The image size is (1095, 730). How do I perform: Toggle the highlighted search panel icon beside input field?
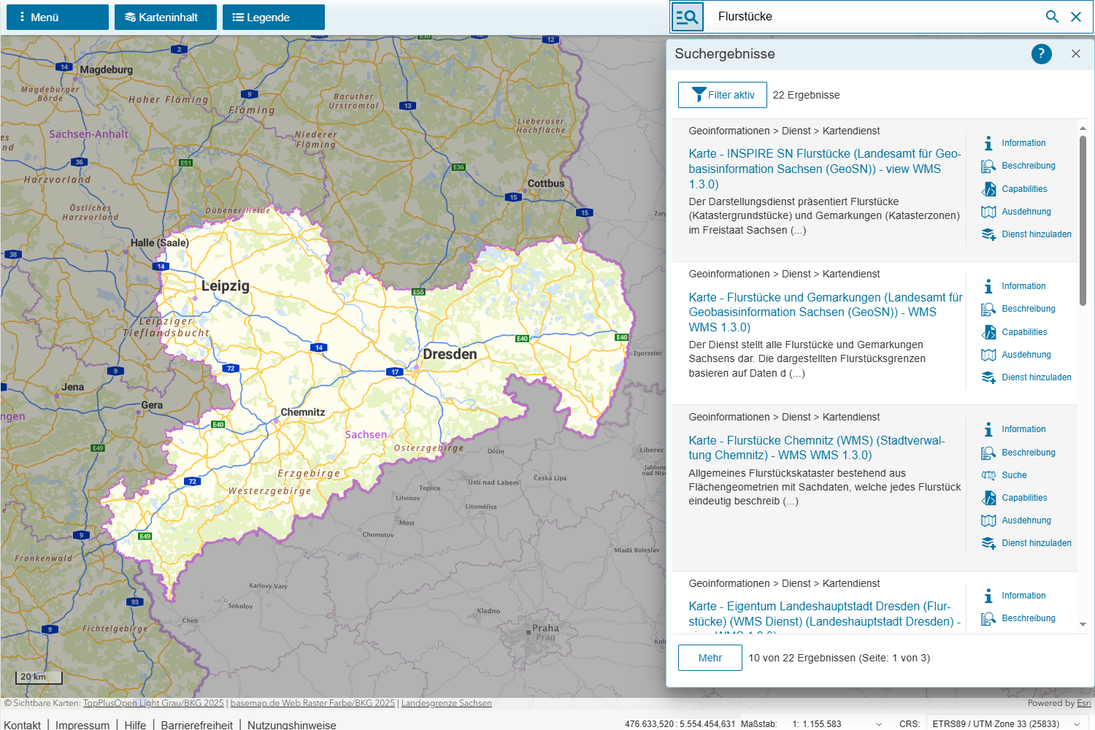[687, 16]
